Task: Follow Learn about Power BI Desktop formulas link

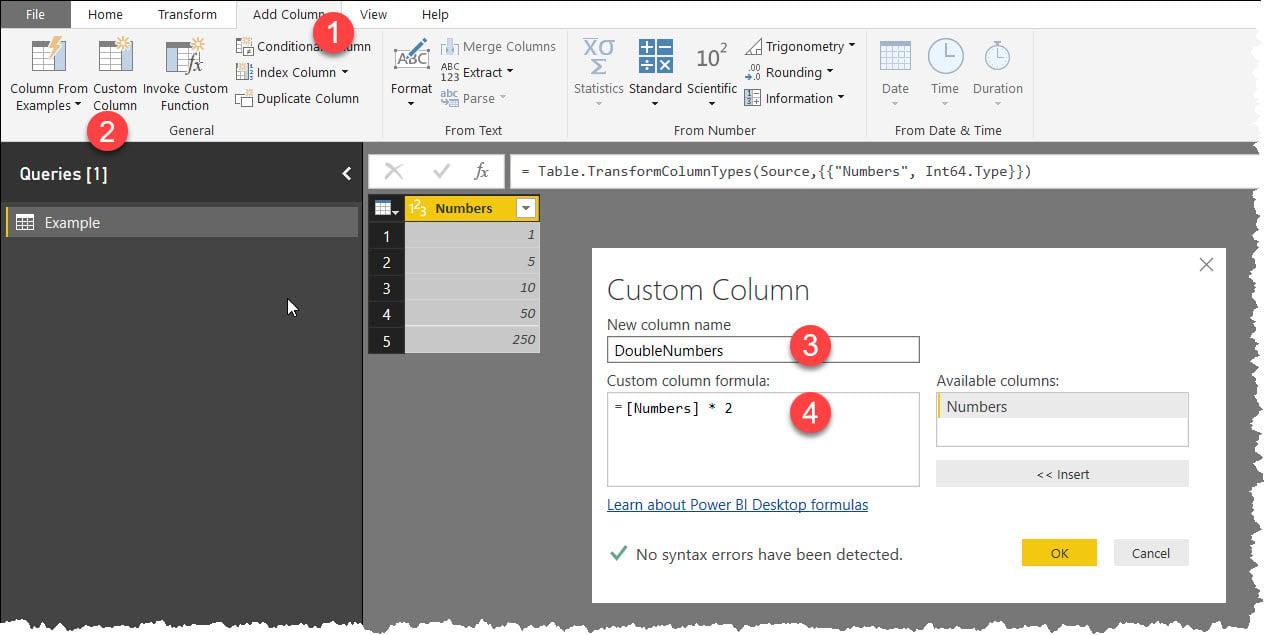Action: pos(737,505)
